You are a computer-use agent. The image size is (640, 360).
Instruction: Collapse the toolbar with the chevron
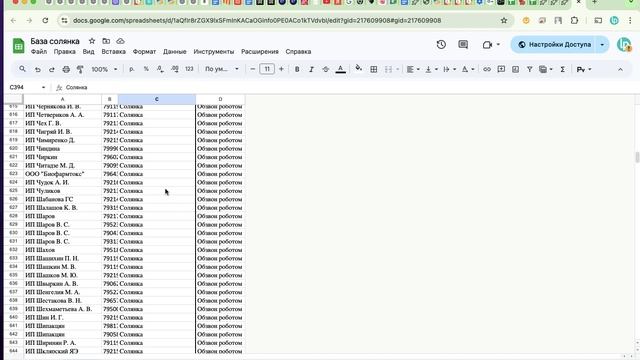click(620, 69)
